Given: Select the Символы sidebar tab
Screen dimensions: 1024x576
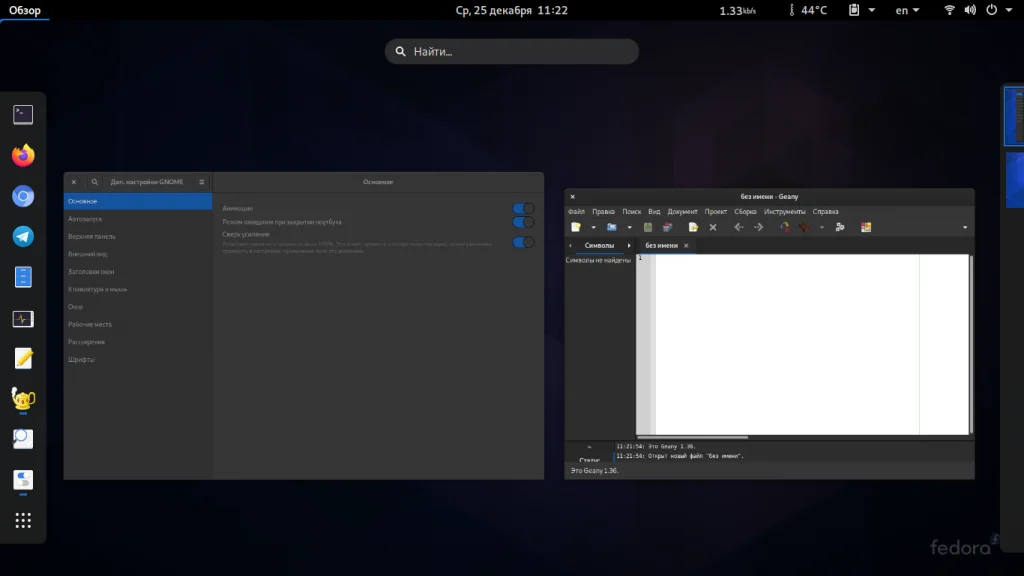Looking at the screenshot, I should point(600,245).
